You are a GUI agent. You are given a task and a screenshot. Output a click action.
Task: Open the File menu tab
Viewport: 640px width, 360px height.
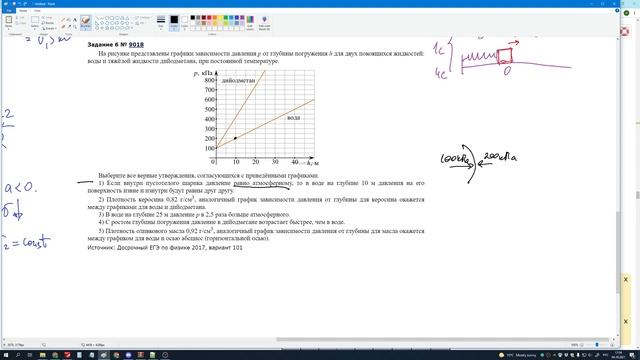(x=9, y=11)
